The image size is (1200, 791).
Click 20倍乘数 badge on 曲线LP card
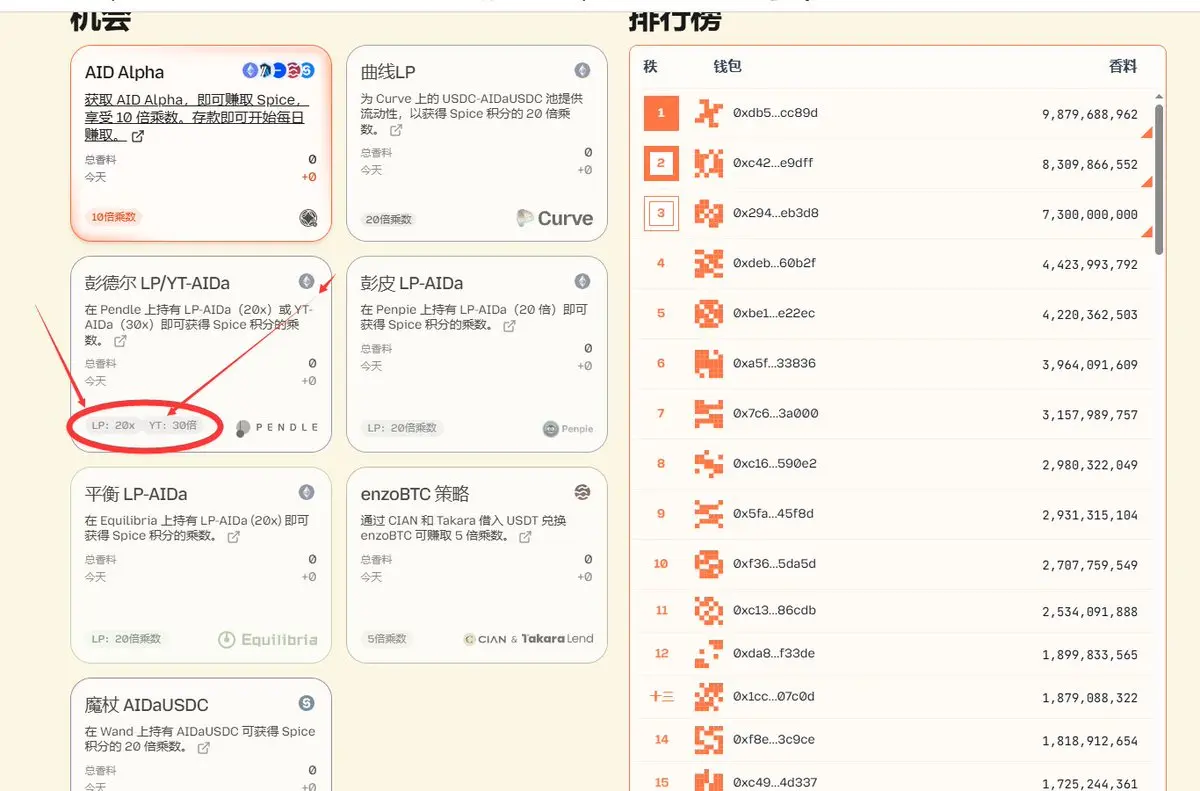pyautogui.click(x=389, y=219)
